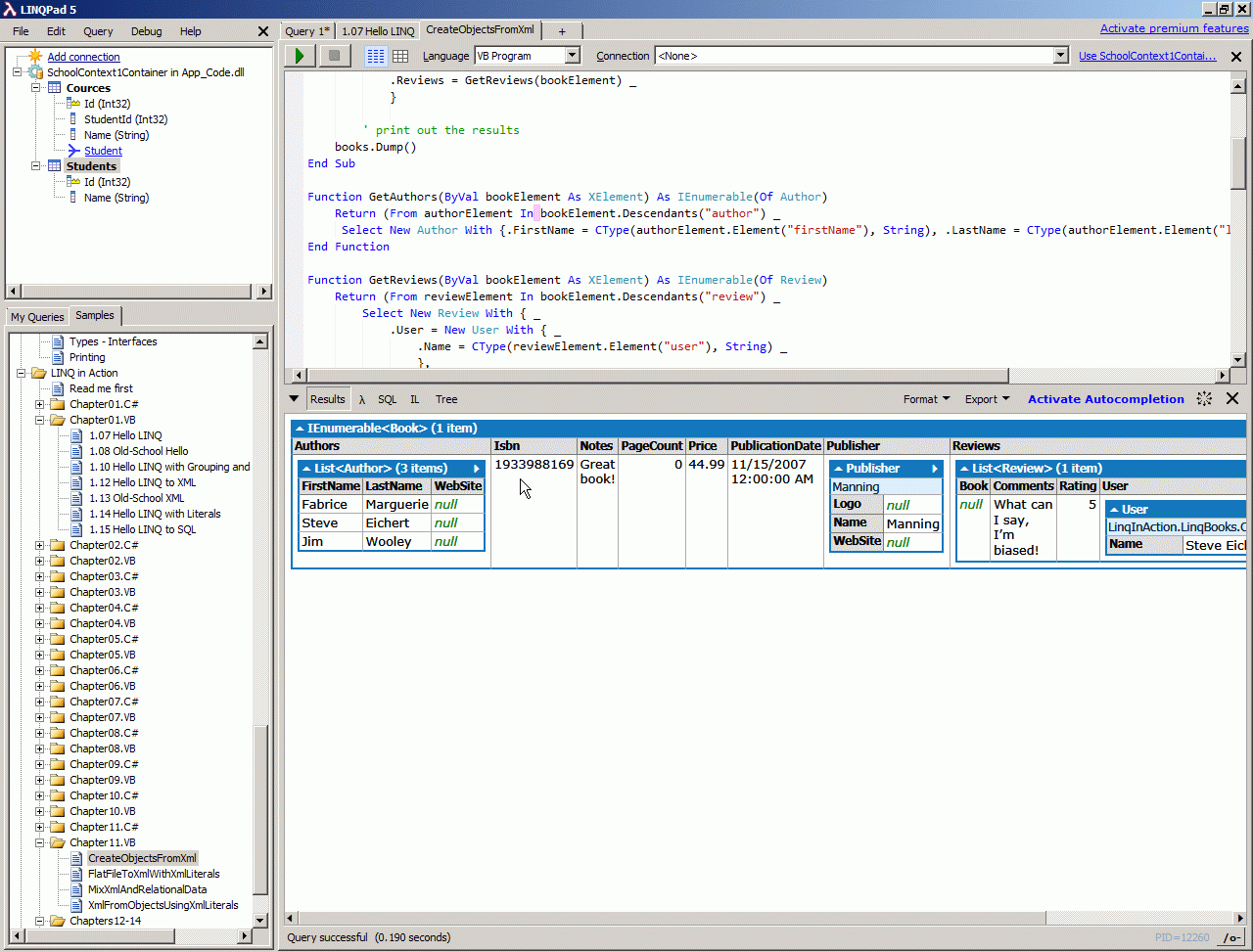The height and width of the screenshot is (952, 1253).
Task: Click the LINQ in Action folder icon
Action: pyautogui.click(x=39, y=373)
